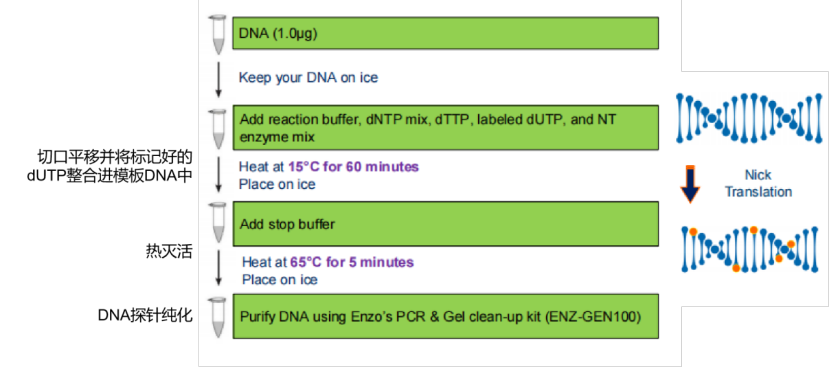Click the tube icon next to reaction buffer step
Screen dimensions: 829x367
coord(217,129)
